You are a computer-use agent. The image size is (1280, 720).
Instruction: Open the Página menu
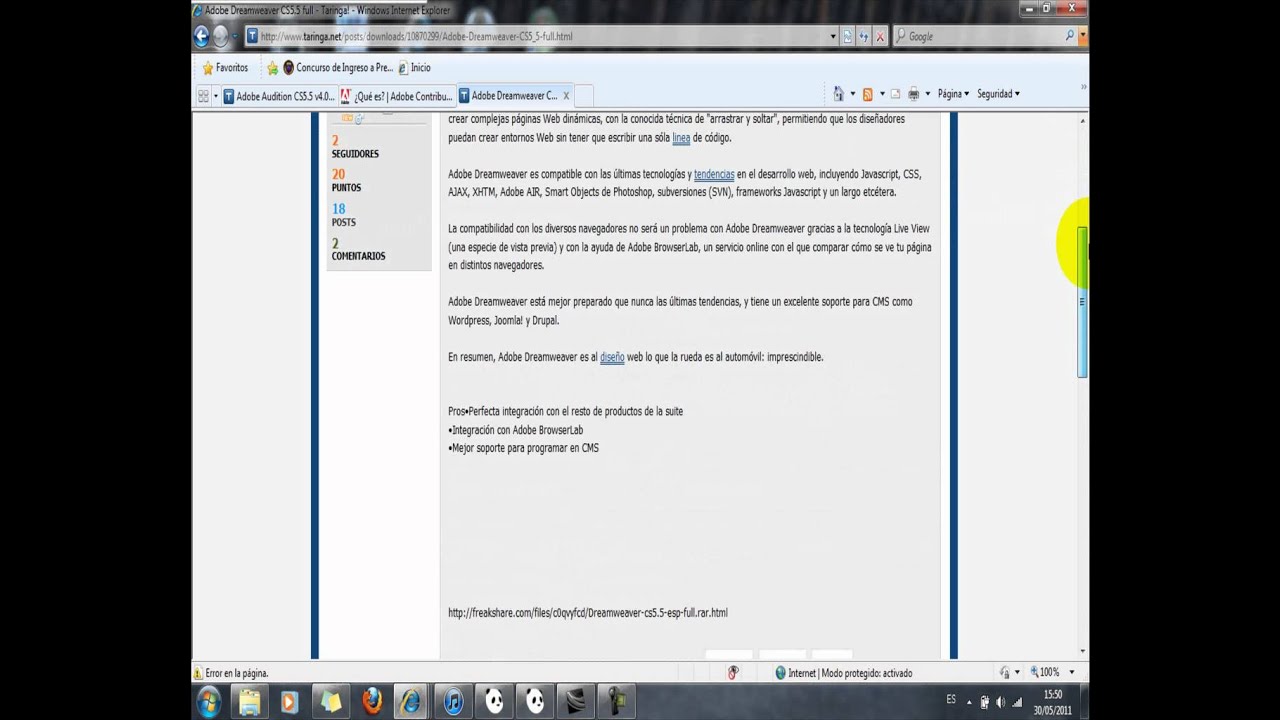point(952,94)
